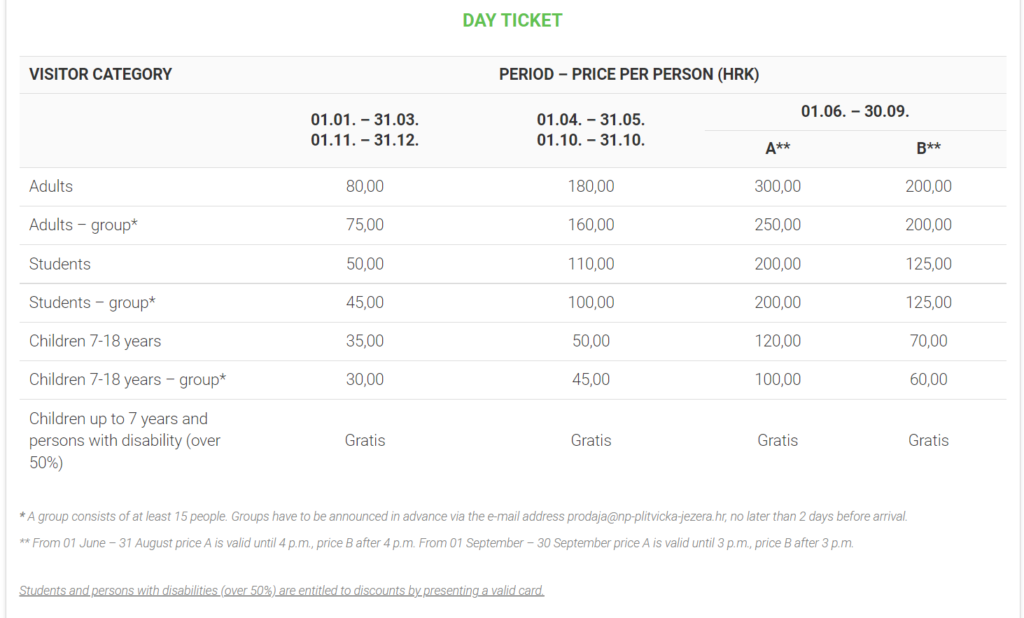Viewport: 1024px width, 618px height.
Task: Select Children up to 7 years label
Action: point(125,440)
